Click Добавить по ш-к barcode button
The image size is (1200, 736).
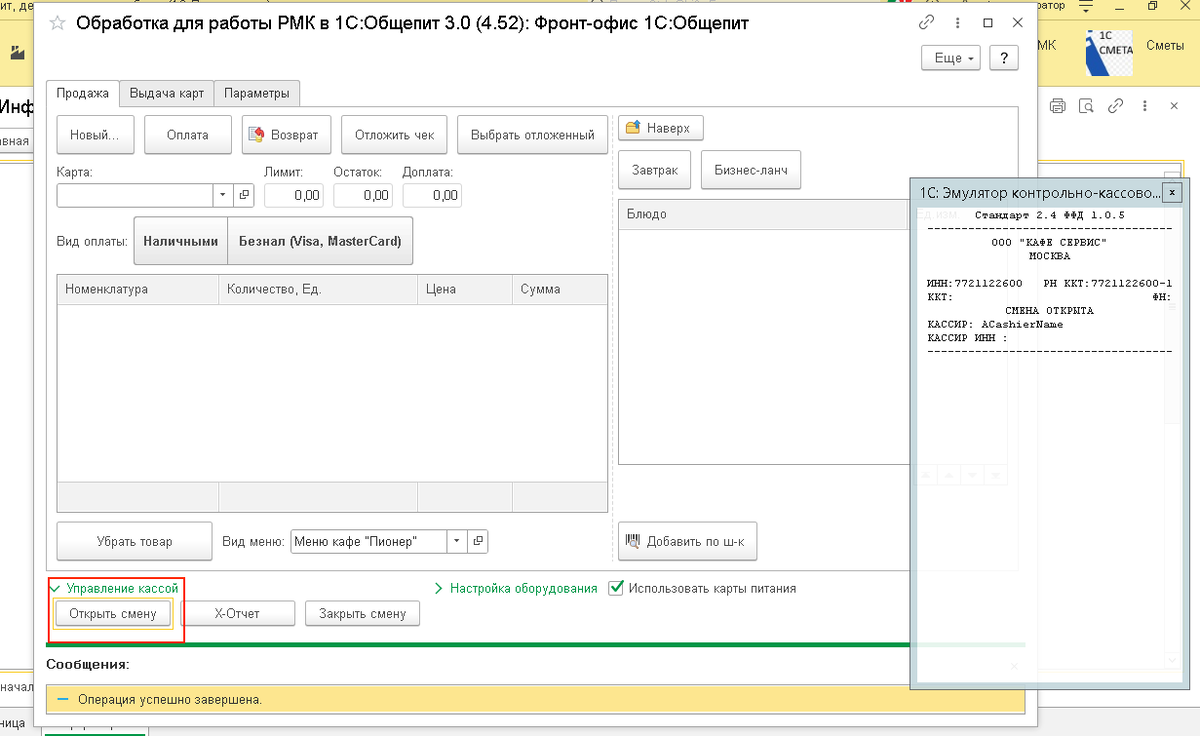click(688, 541)
